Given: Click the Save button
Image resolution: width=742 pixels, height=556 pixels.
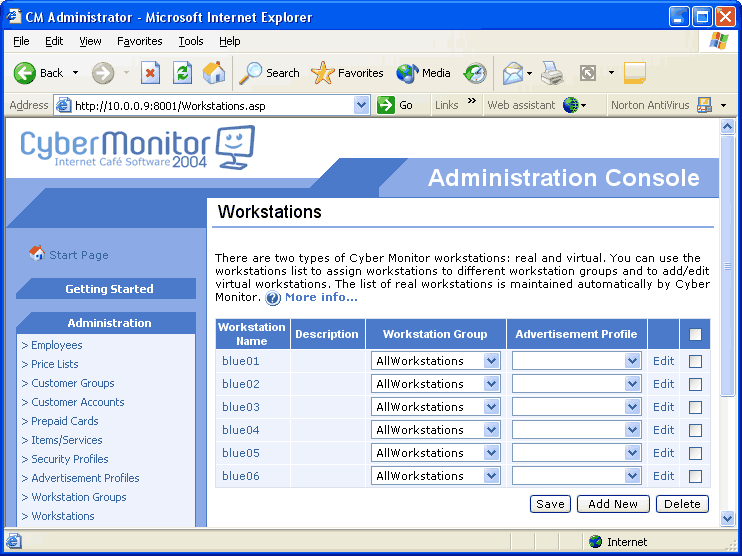Looking at the screenshot, I should 550,504.
